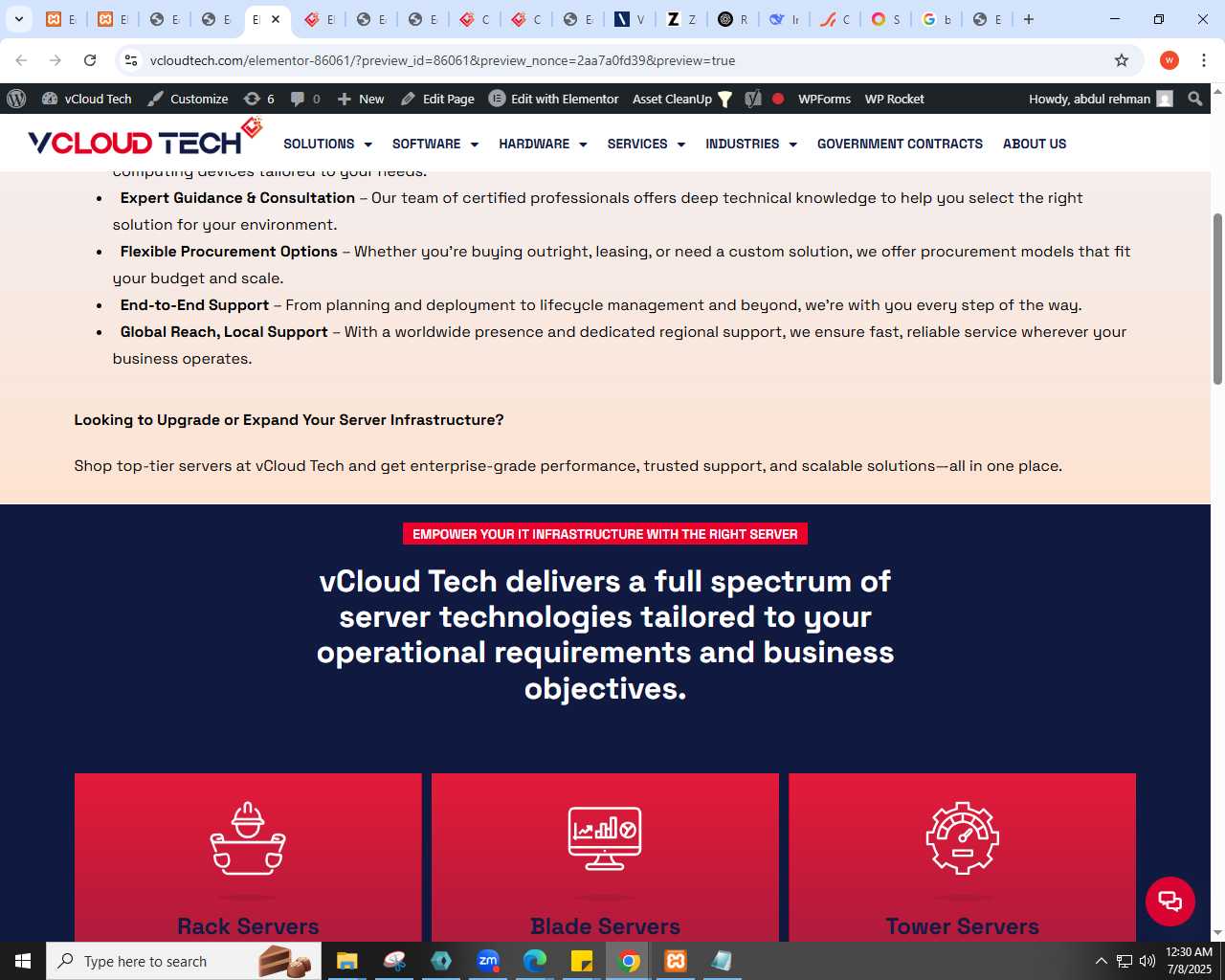Click 'Looking to Upgrade or Expand' heading
This screenshot has width=1225, height=980.
point(289,420)
